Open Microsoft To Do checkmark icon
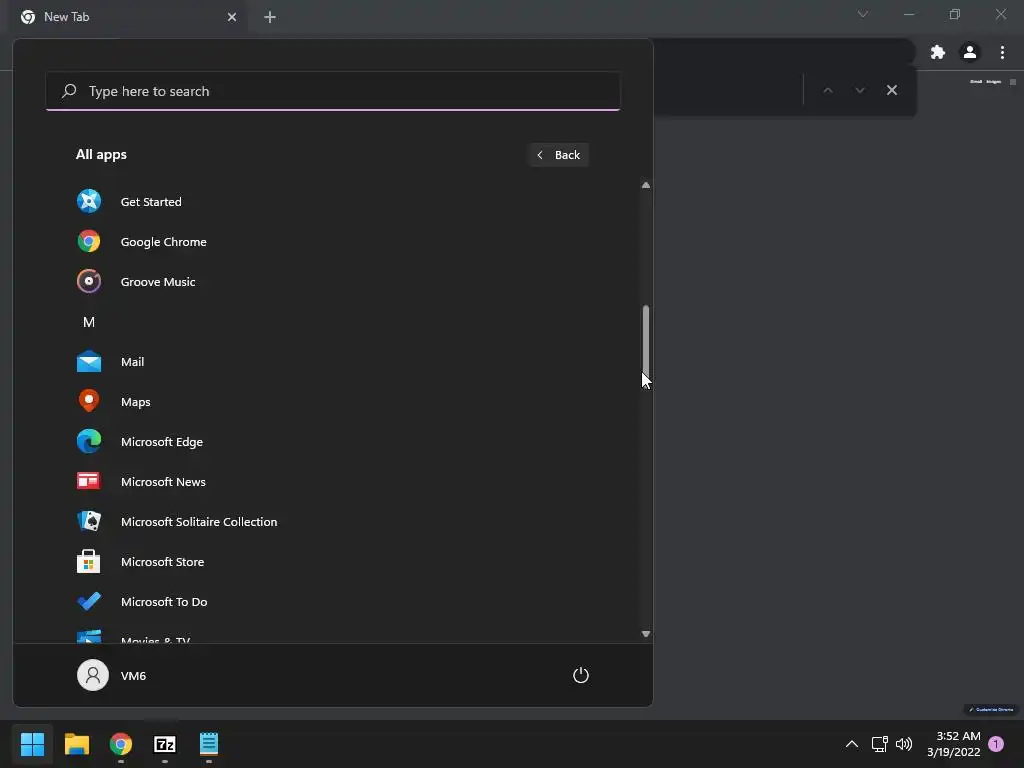Screen dimensions: 1024x768 click(x=89, y=601)
